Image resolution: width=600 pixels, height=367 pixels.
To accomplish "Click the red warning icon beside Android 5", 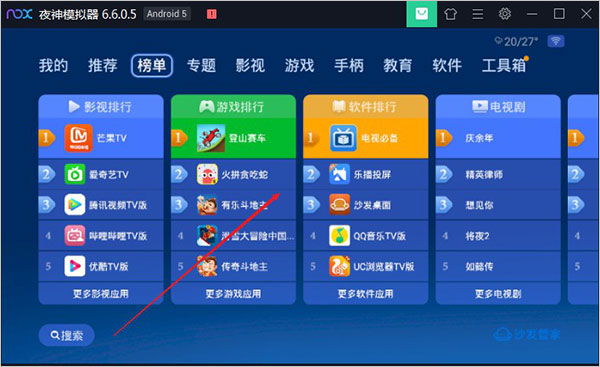I will point(212,14).
